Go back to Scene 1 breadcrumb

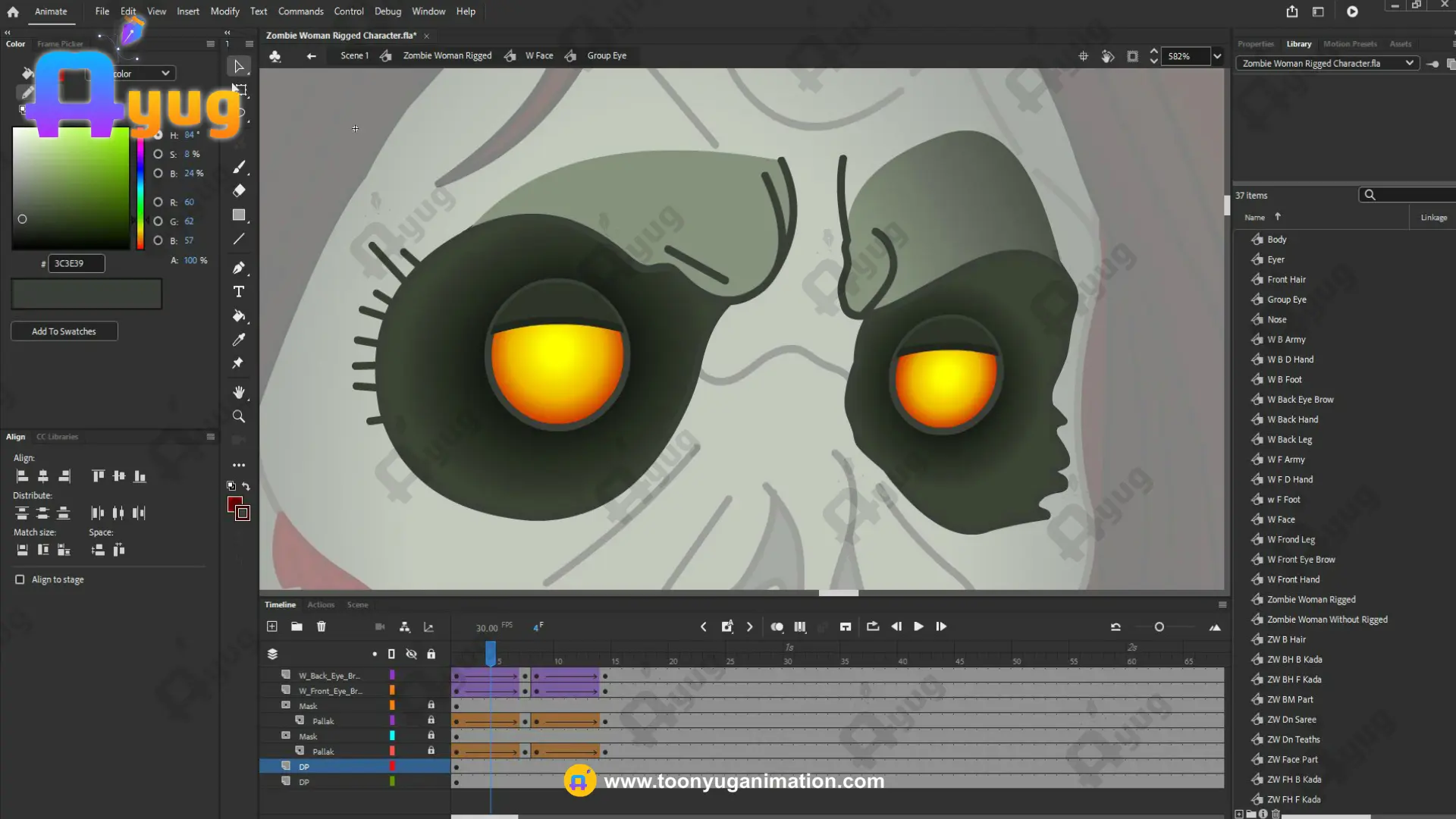[x=354, y=55]
